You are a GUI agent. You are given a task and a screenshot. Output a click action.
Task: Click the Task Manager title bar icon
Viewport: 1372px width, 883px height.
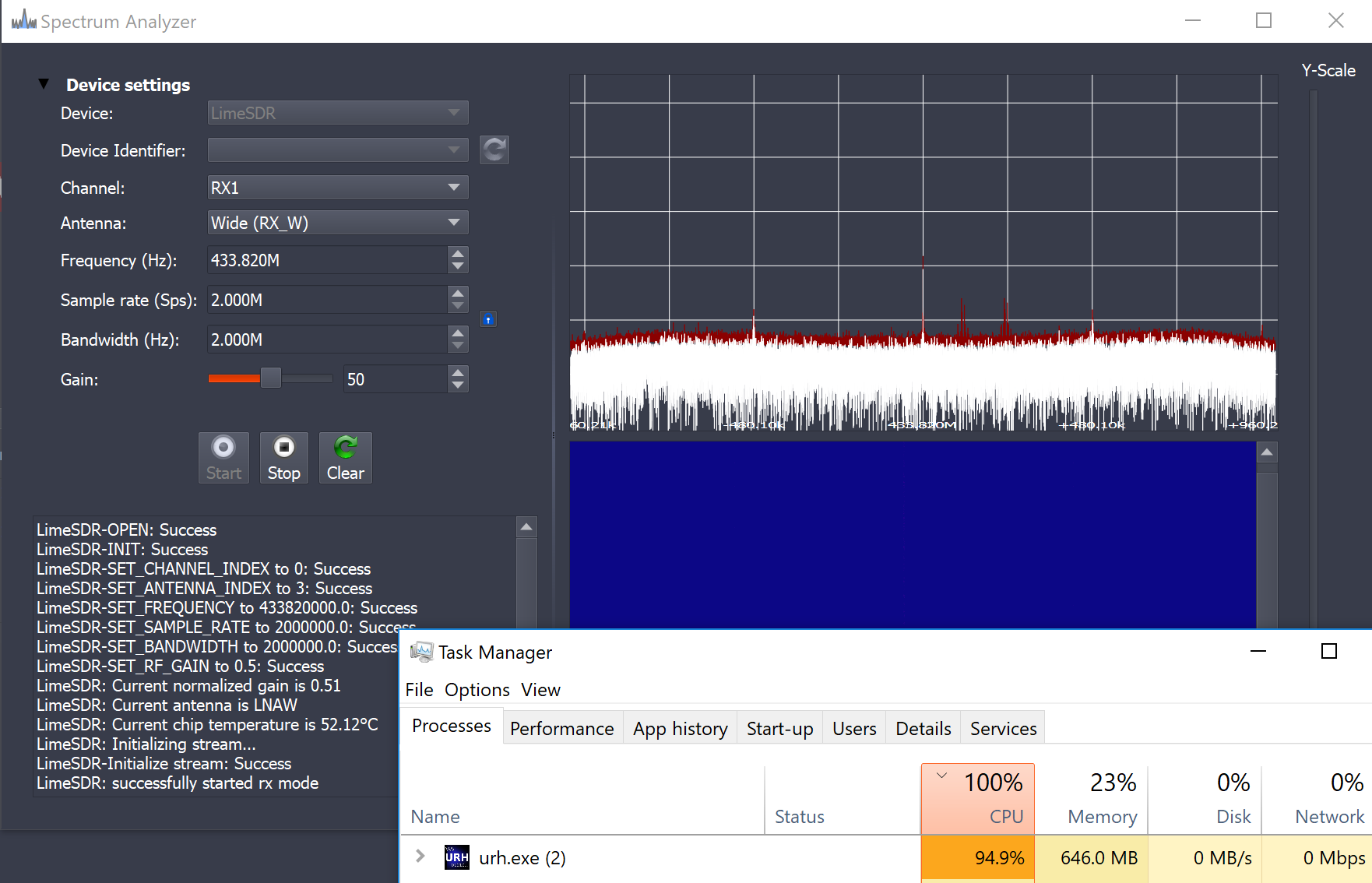pos(422,652)
